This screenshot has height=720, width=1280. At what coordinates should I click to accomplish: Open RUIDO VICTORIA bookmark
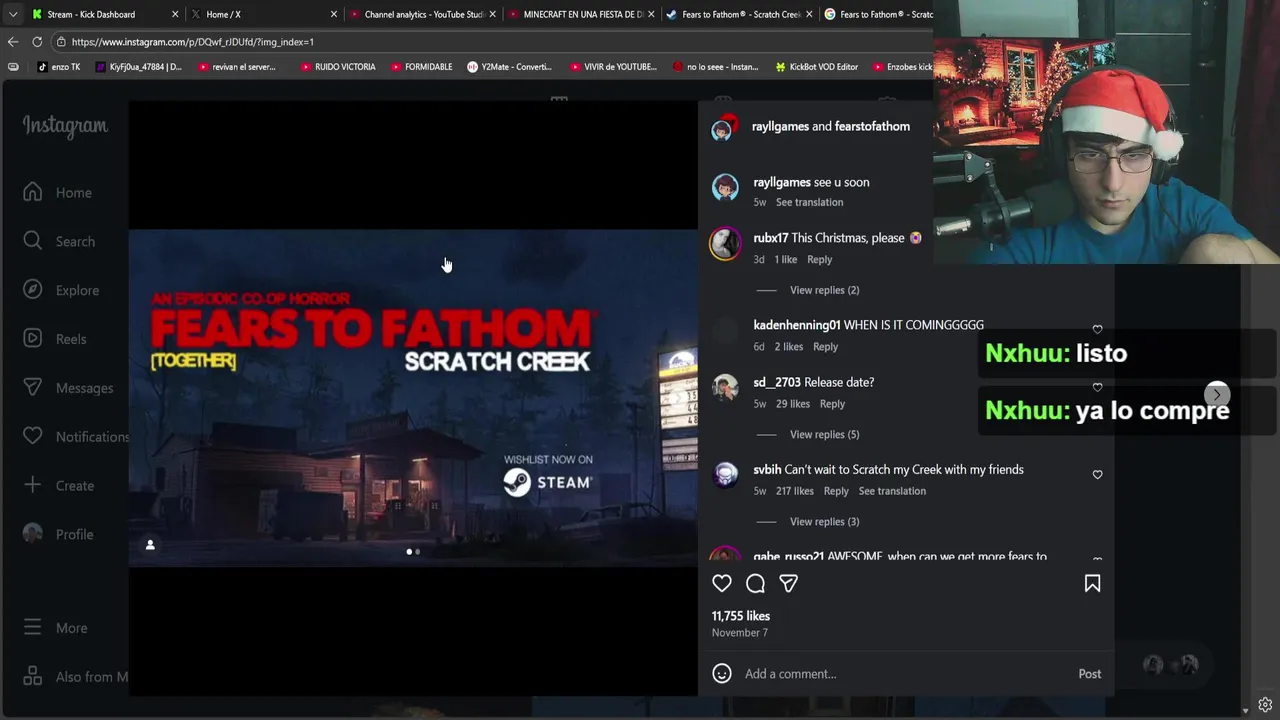[x=337, y=67]
